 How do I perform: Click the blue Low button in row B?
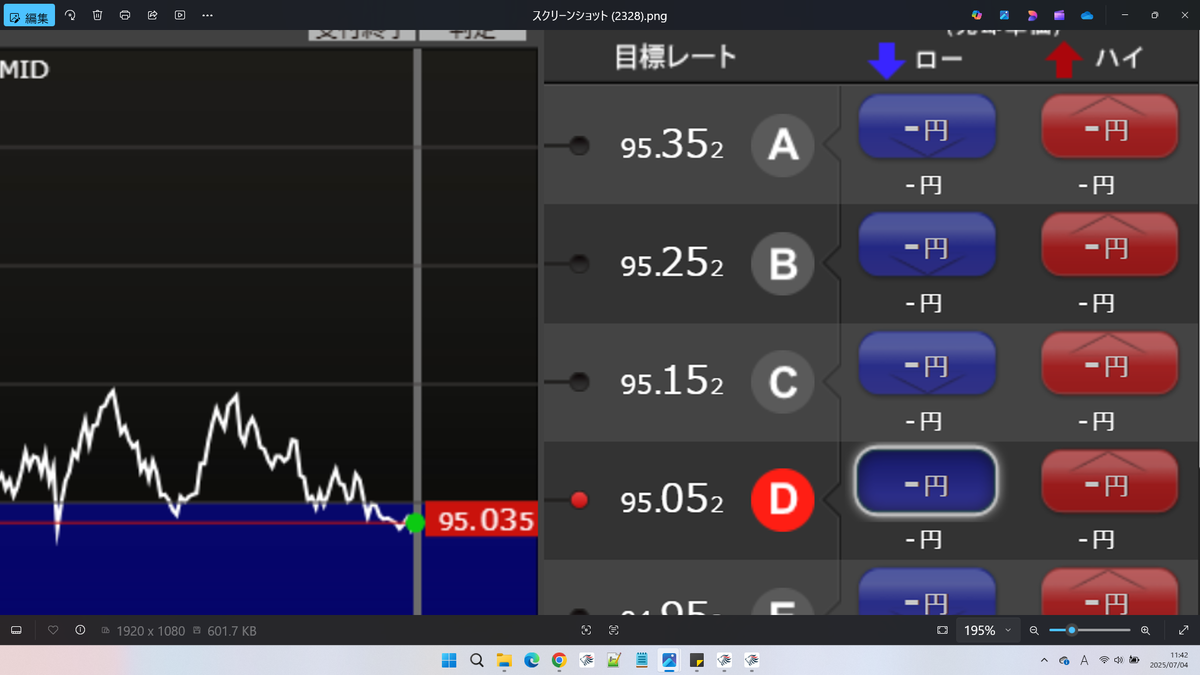coord(927,245)
